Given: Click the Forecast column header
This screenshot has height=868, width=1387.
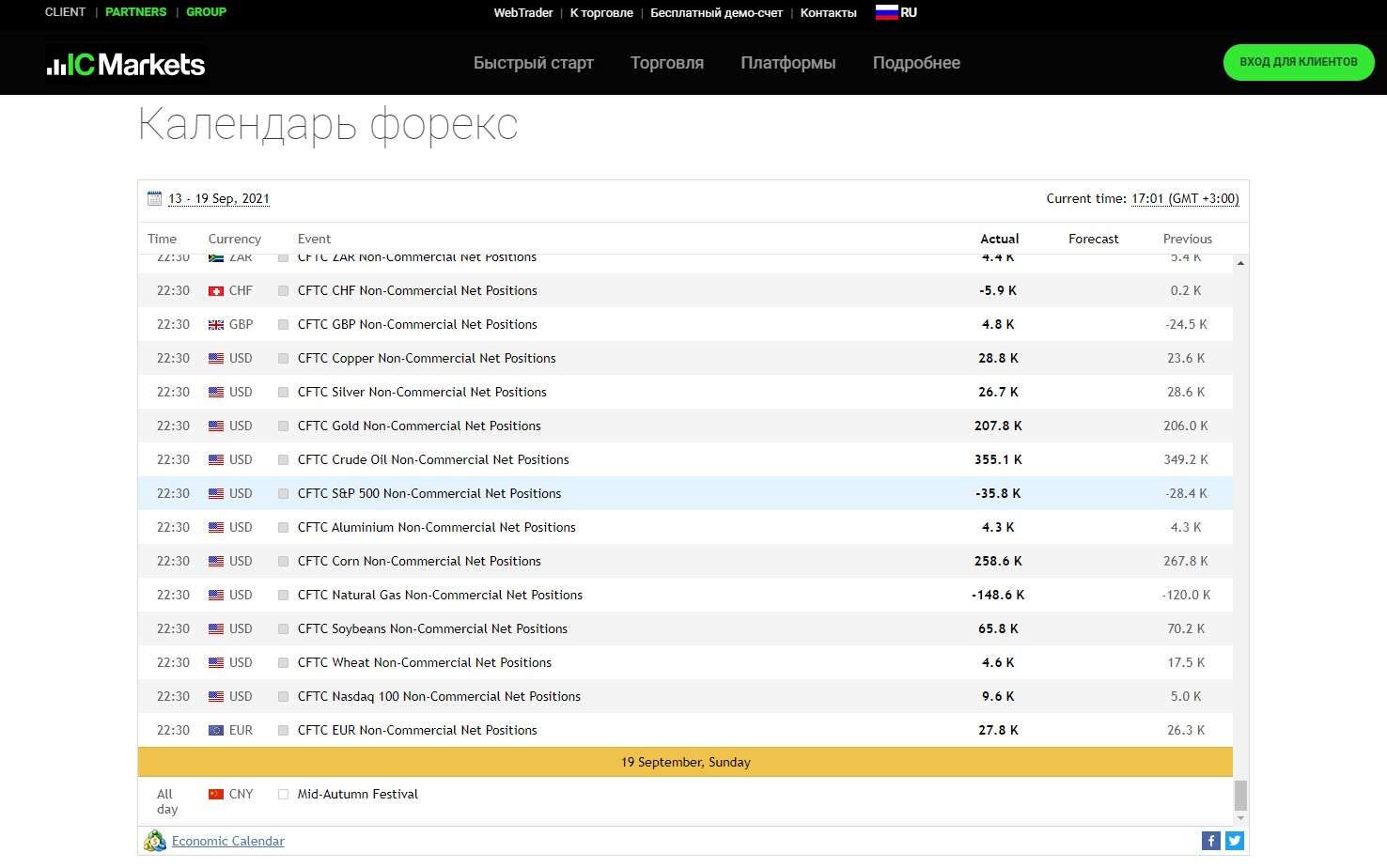Looking at the screenshot, I should coord(1093,239).
